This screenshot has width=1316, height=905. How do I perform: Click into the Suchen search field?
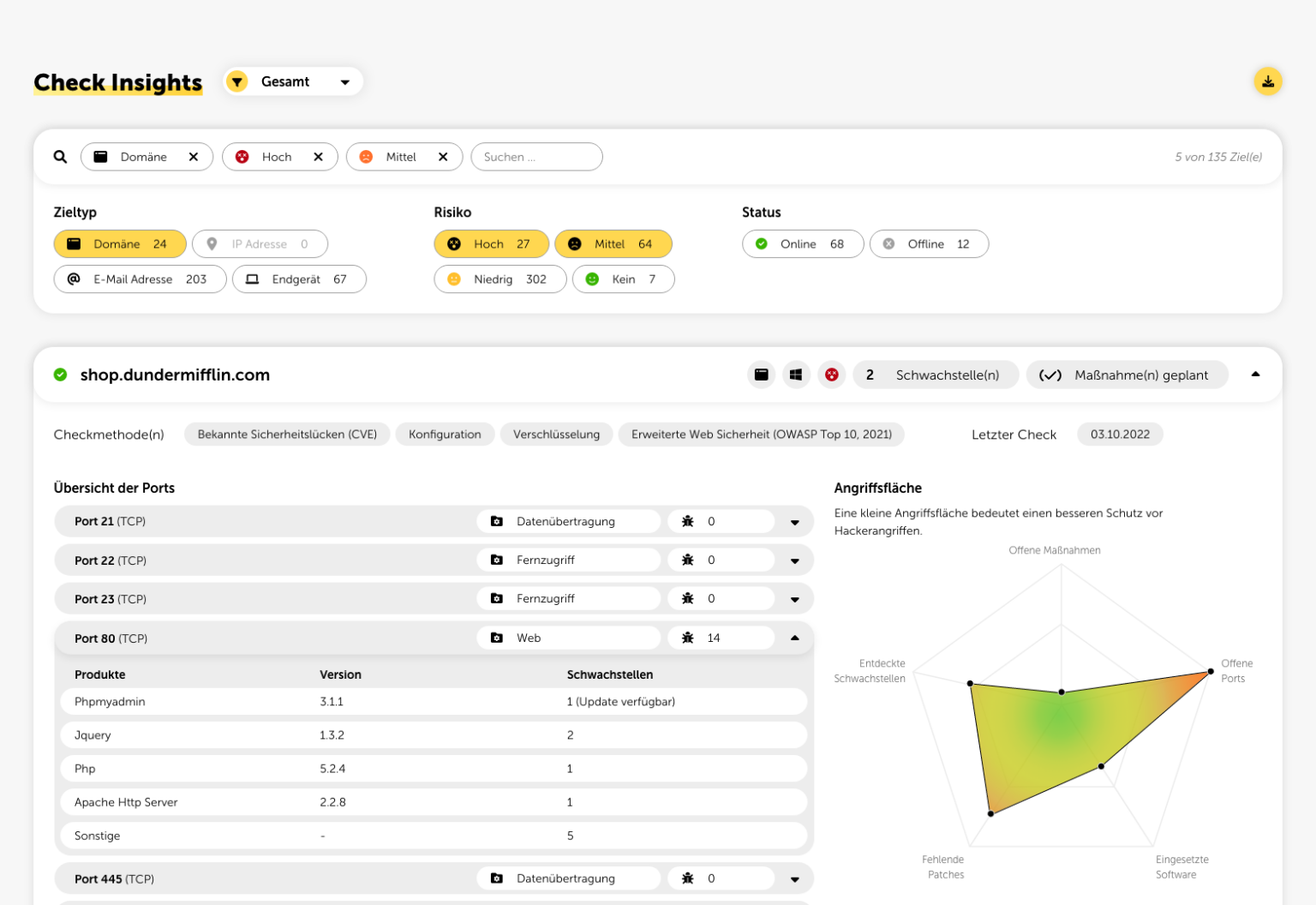[x=536, y=157]
